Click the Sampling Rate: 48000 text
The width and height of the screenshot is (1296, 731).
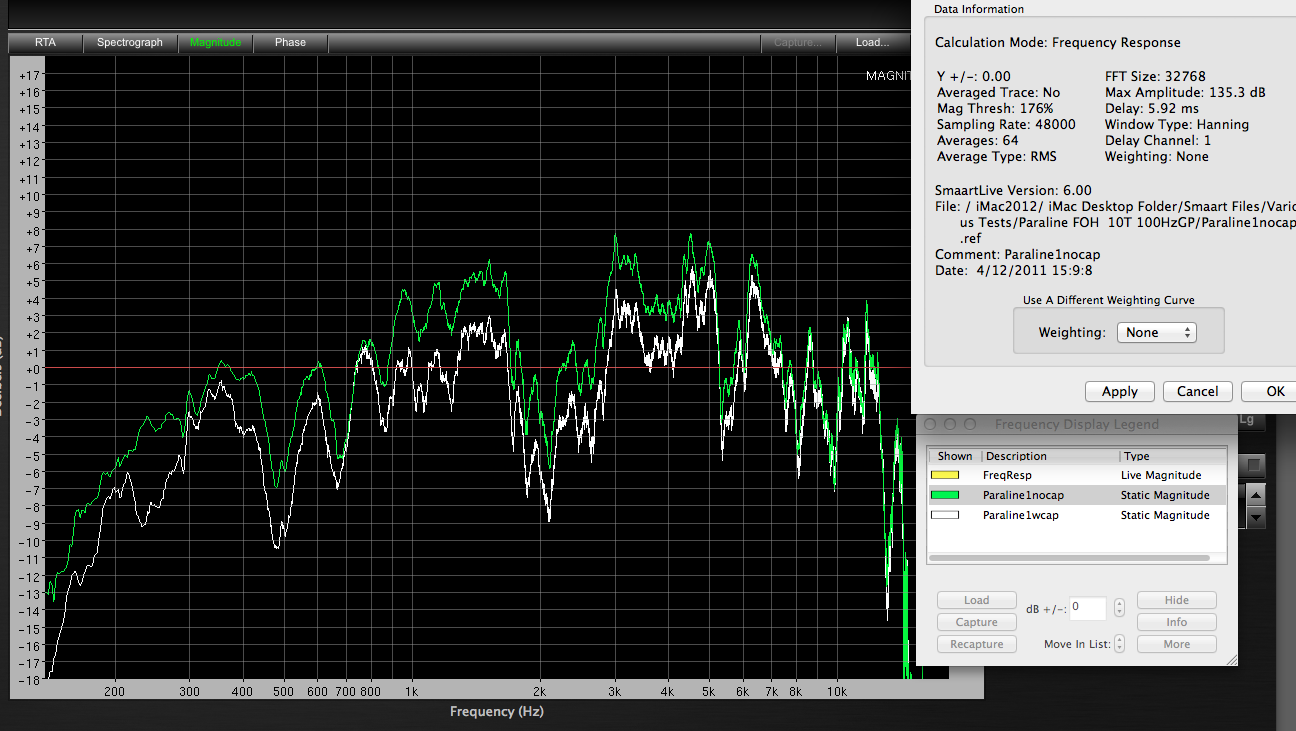click(1006, 125)
